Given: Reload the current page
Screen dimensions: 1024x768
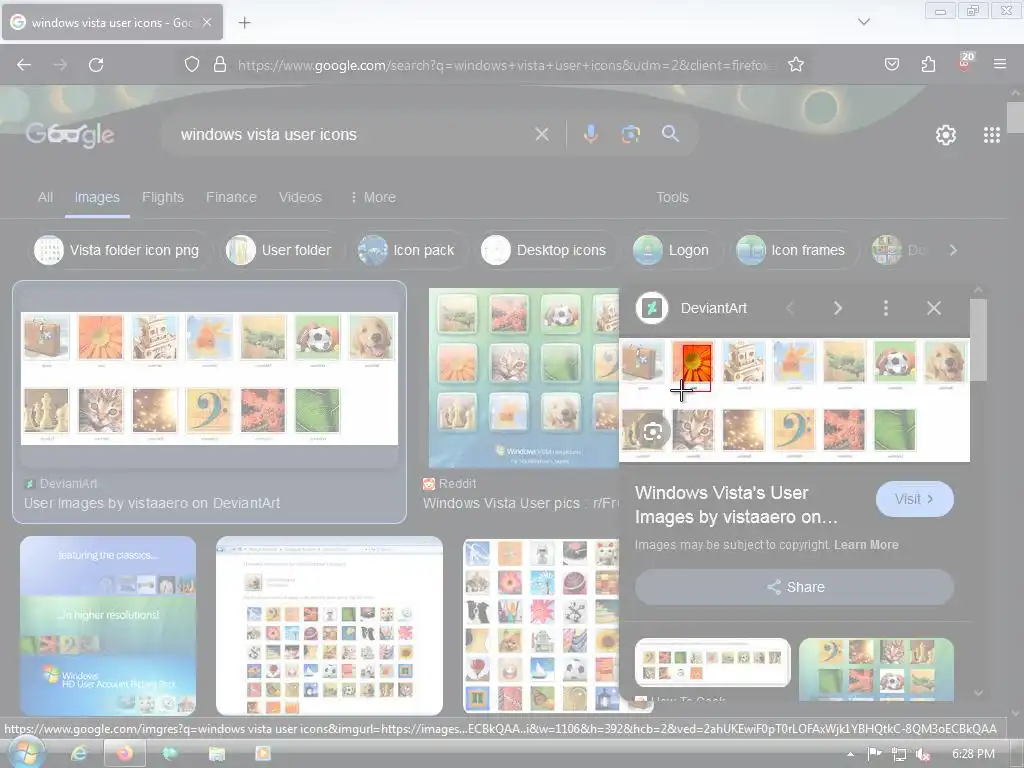Looking at the screenshot, I should [x=96, y=65].
